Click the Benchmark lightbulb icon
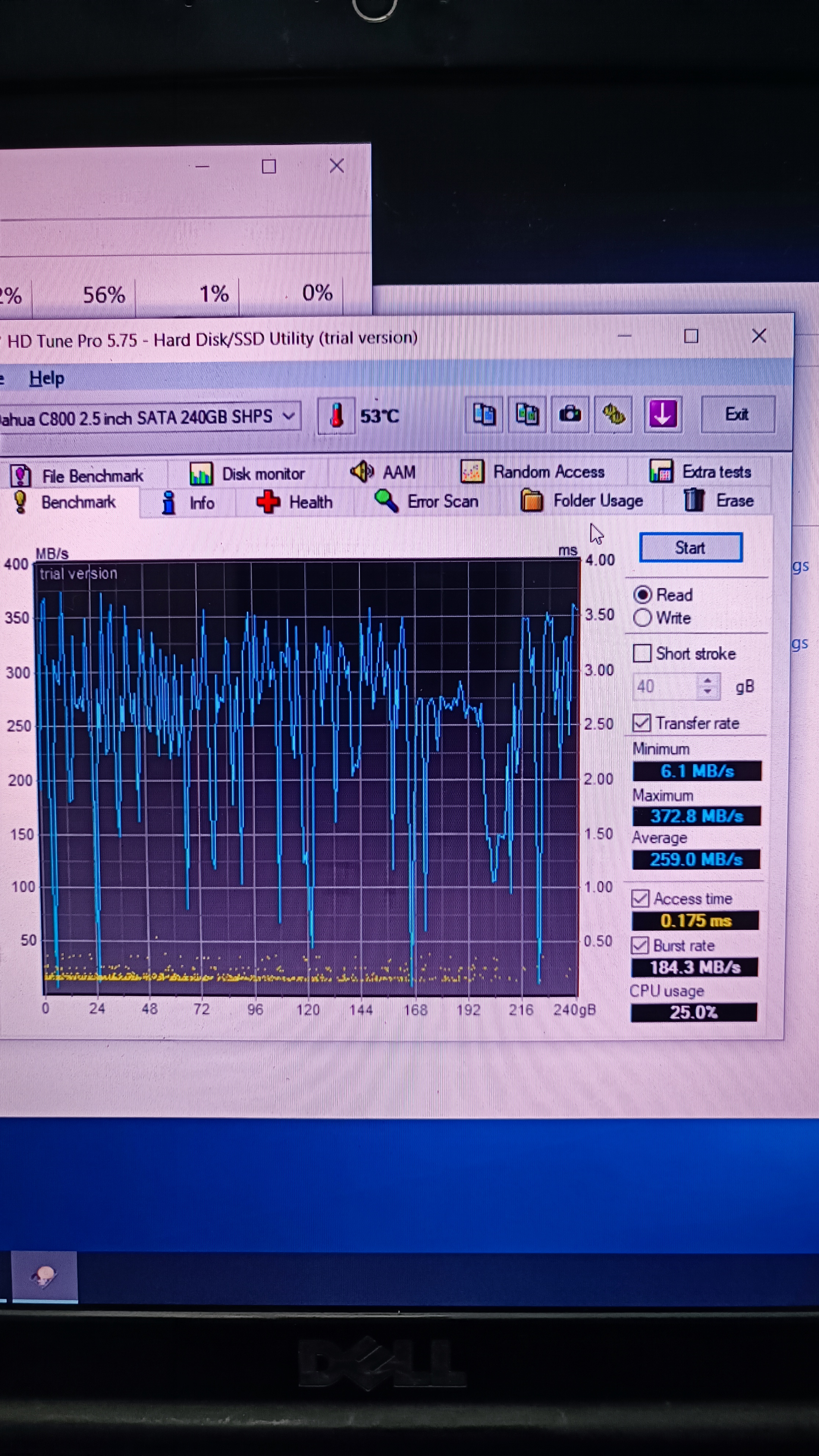819x1456 pixels. click(20, 502)
